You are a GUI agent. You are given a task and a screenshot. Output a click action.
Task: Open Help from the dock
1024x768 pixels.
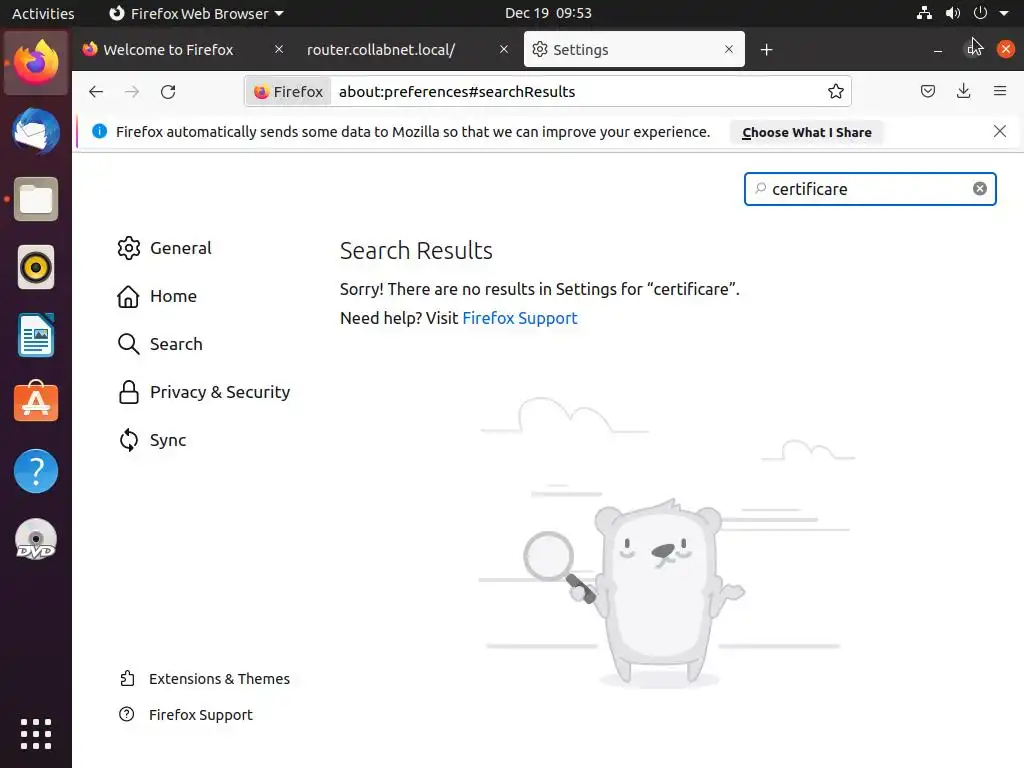(36, 471)
